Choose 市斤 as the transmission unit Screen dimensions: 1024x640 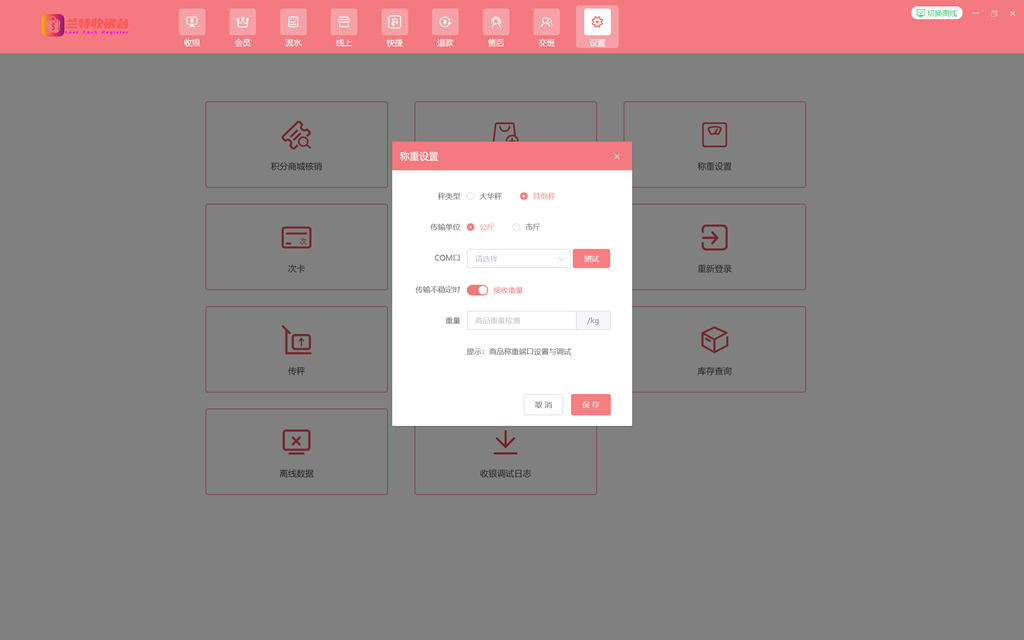coord(517,227)
